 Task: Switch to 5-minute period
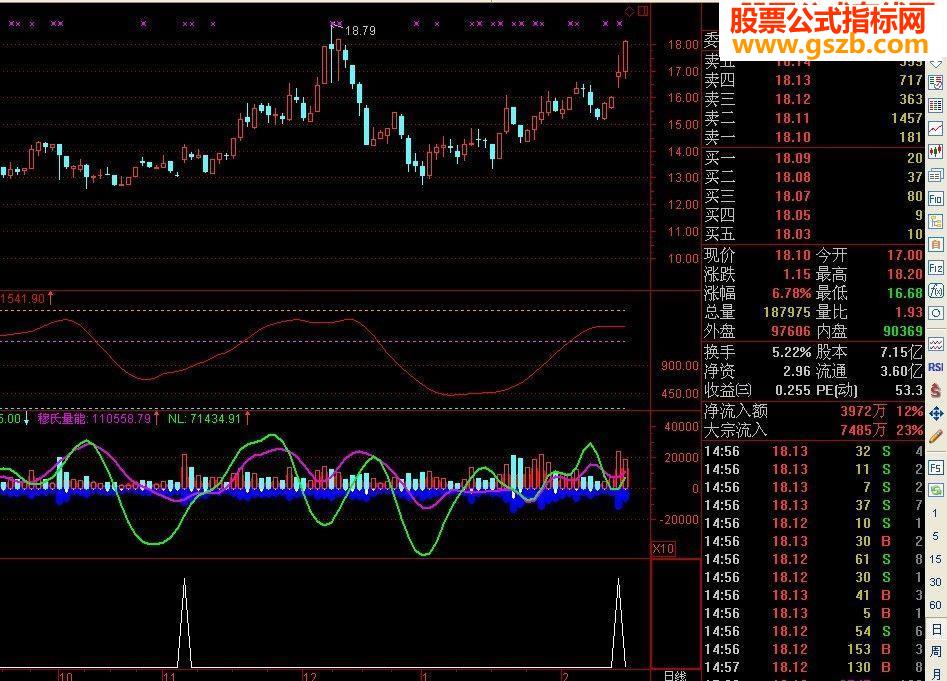[936, 536]
